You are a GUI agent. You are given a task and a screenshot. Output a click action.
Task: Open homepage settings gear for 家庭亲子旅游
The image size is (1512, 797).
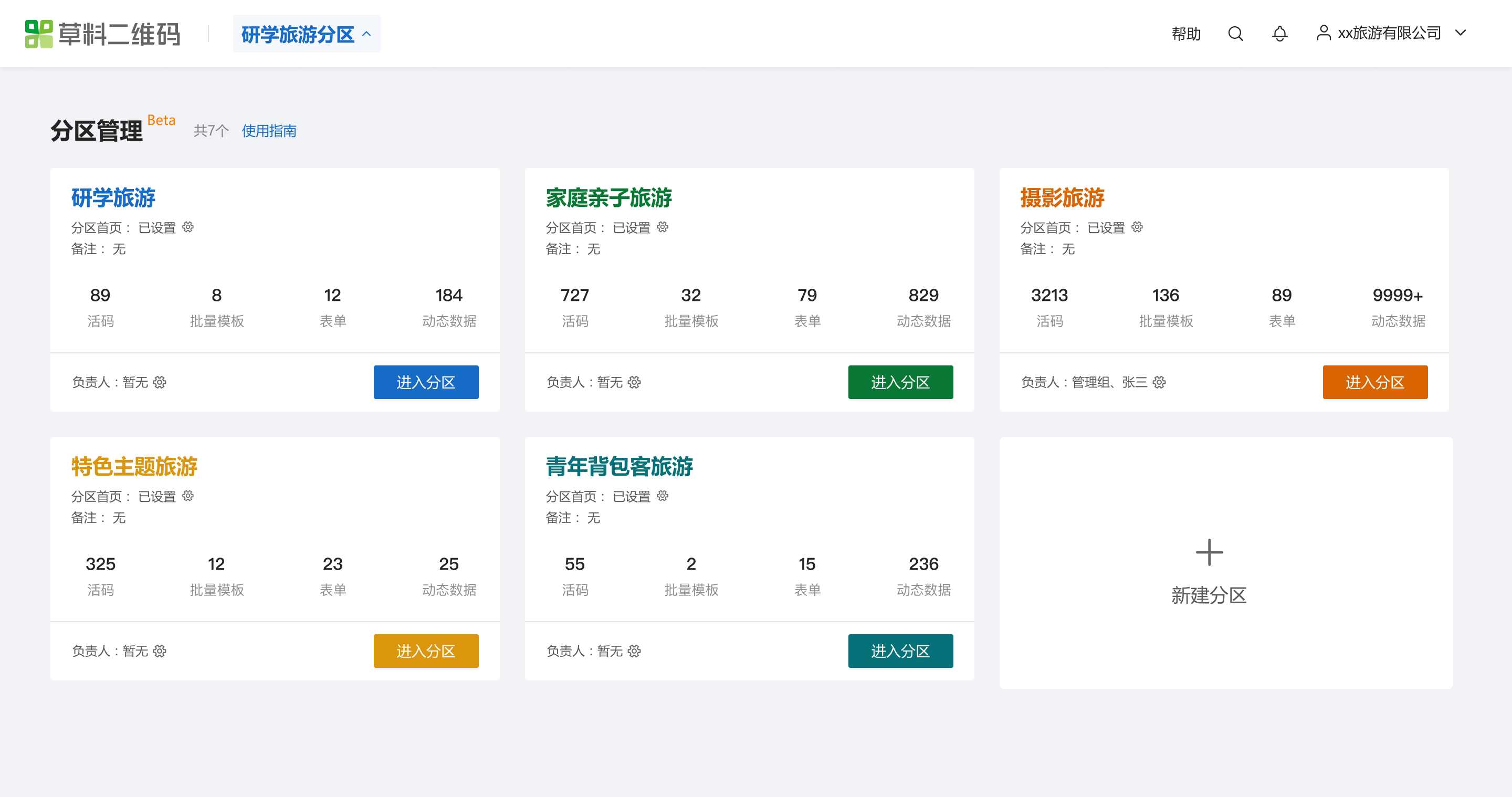(x=662, y=226)
